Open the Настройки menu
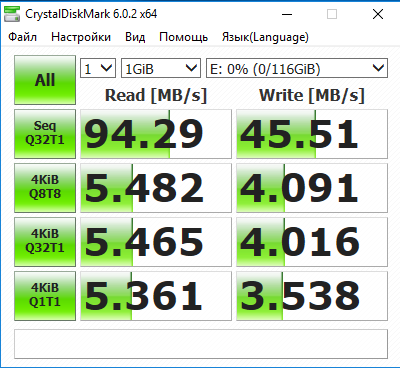The image size is (400, 368). pyautogui.click(x=81, y=37)
